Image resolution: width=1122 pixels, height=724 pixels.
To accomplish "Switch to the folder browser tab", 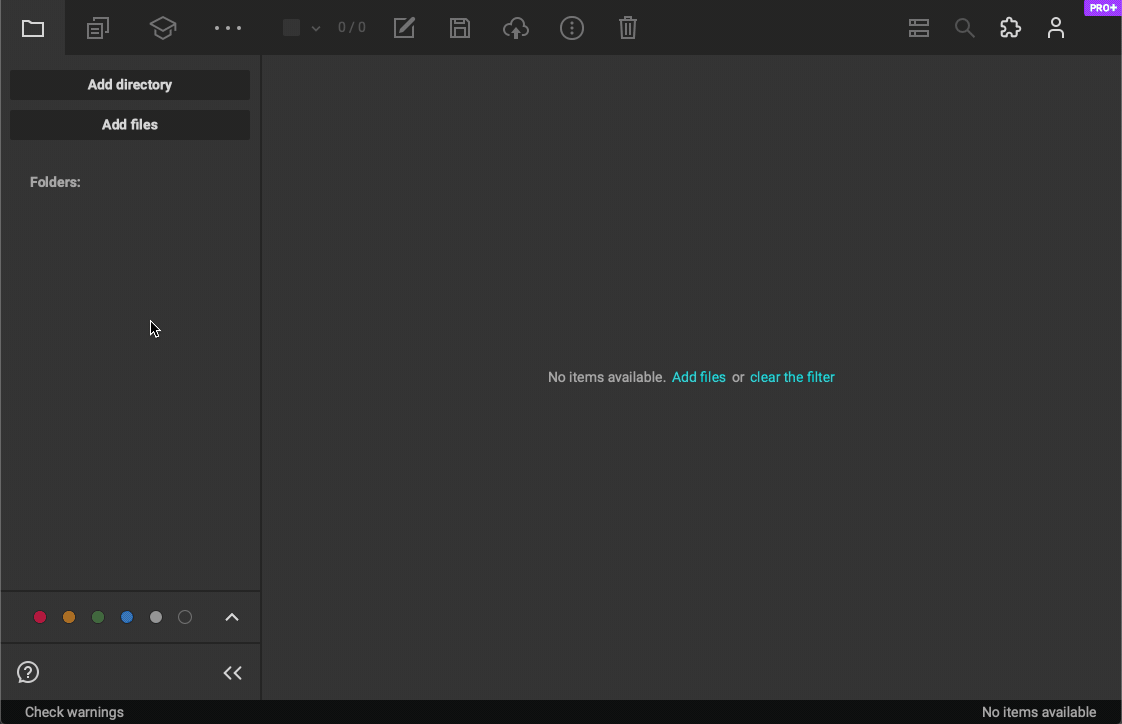I will (x=33, y=28).
